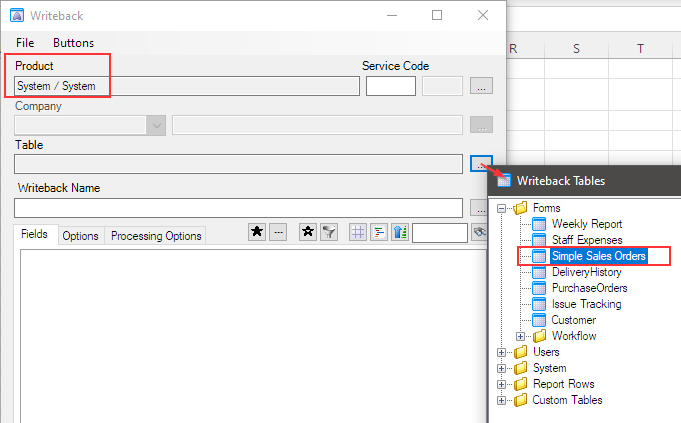This screenshot has height=423, width=681.
Task: Collapse the Forms tree node
Action: click(x=501, y=208)
